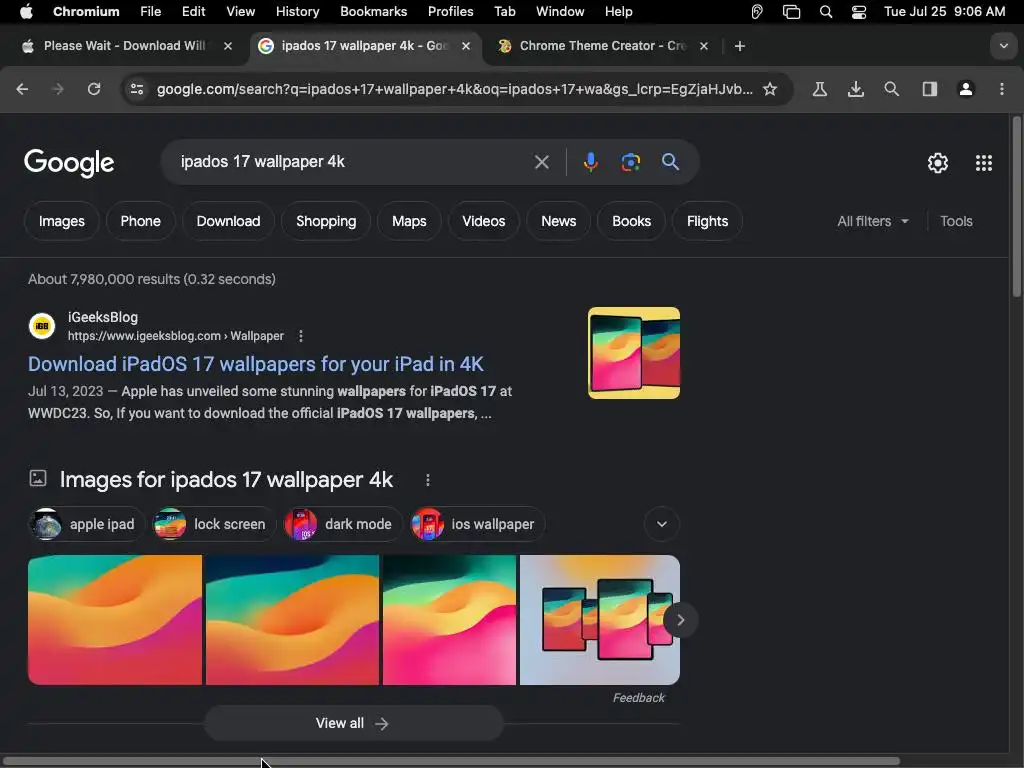
Task: Filter results by Phone
Action: pyautogui.click(x=140, y=221)
